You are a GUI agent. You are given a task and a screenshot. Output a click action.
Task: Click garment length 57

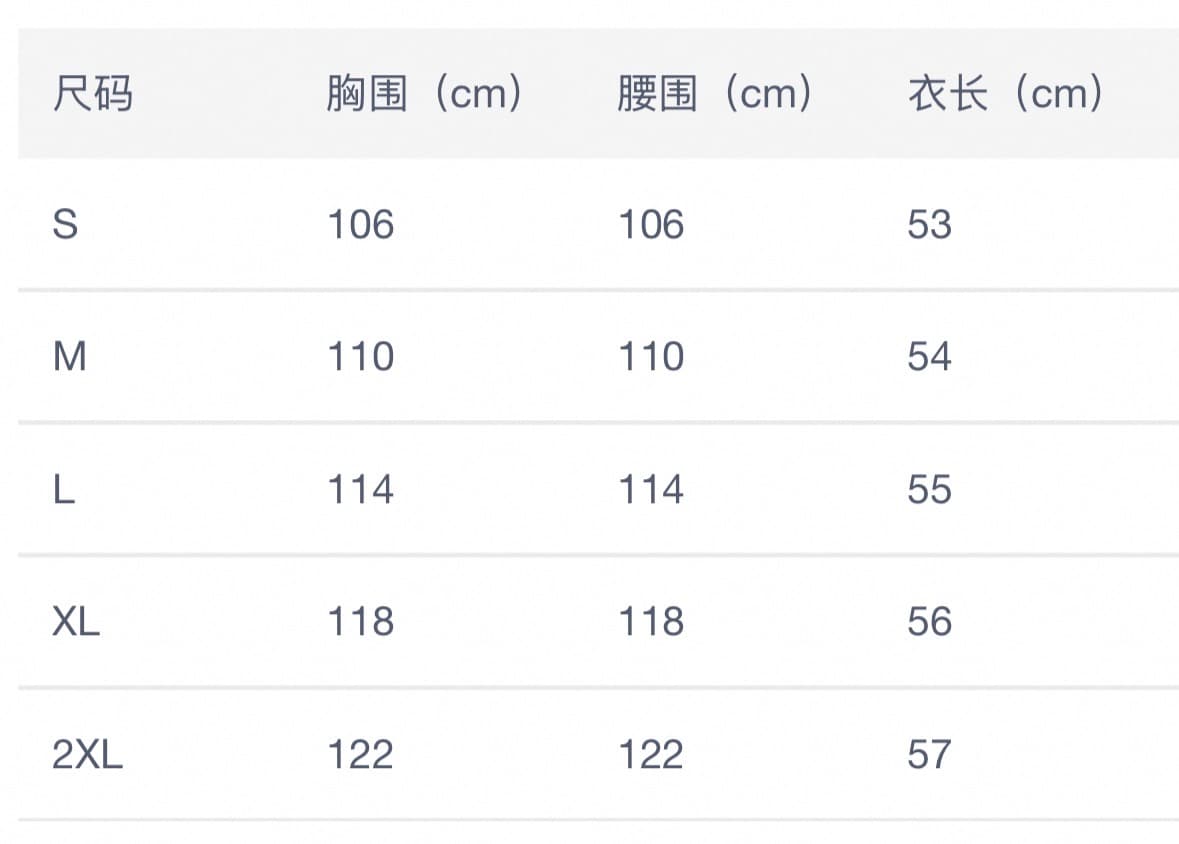point(929,754)
